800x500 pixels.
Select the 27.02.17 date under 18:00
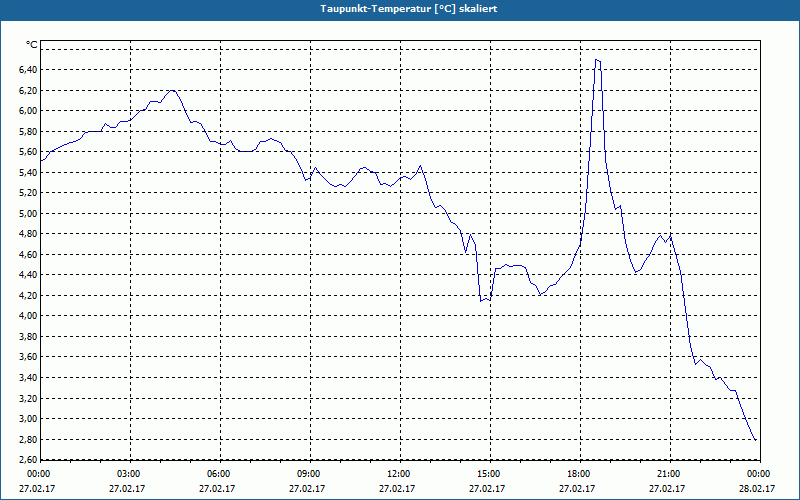pos(577,488)
